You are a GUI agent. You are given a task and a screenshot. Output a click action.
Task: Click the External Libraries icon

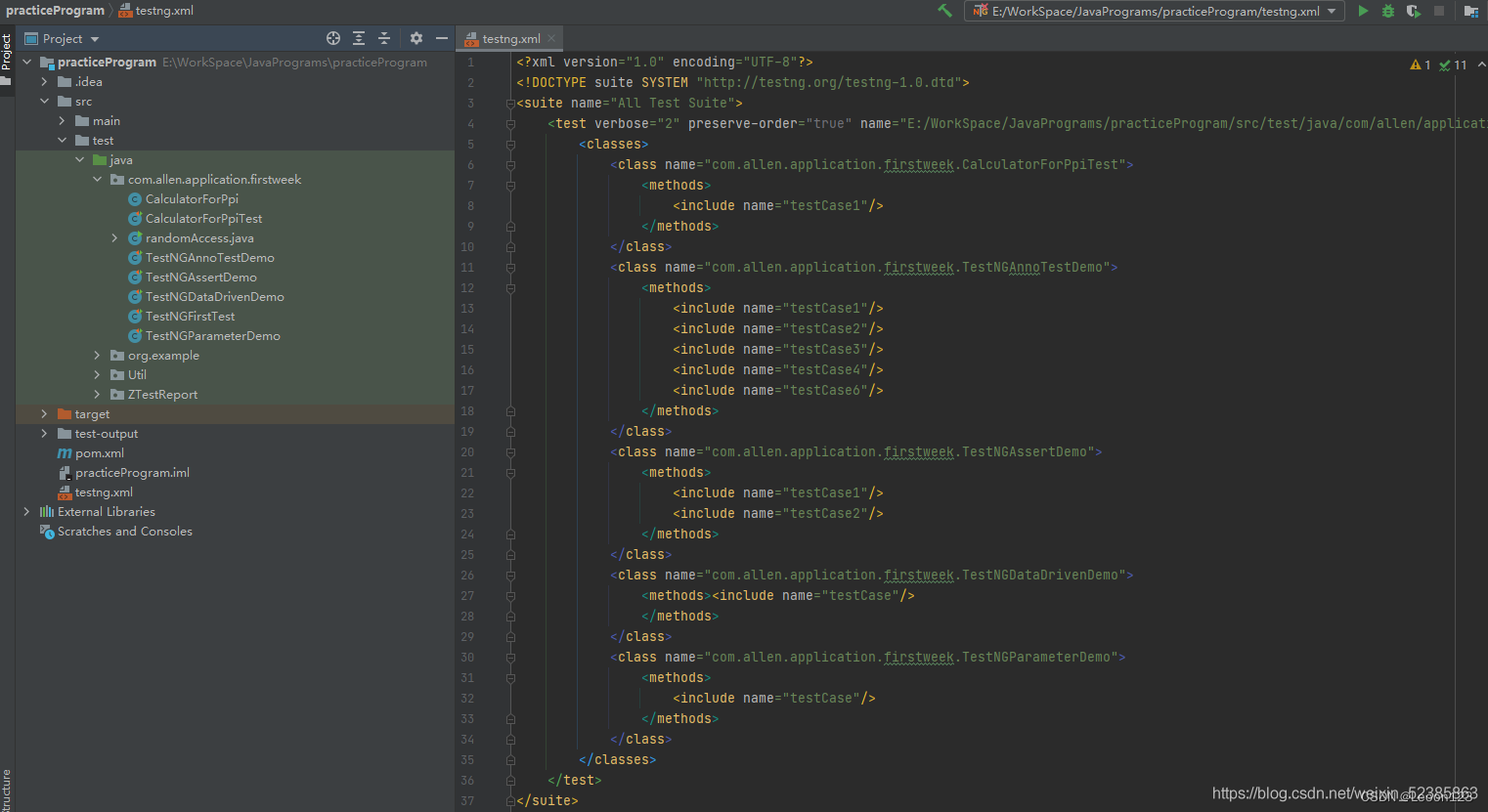pyautogui.click(x=46, y=511)
